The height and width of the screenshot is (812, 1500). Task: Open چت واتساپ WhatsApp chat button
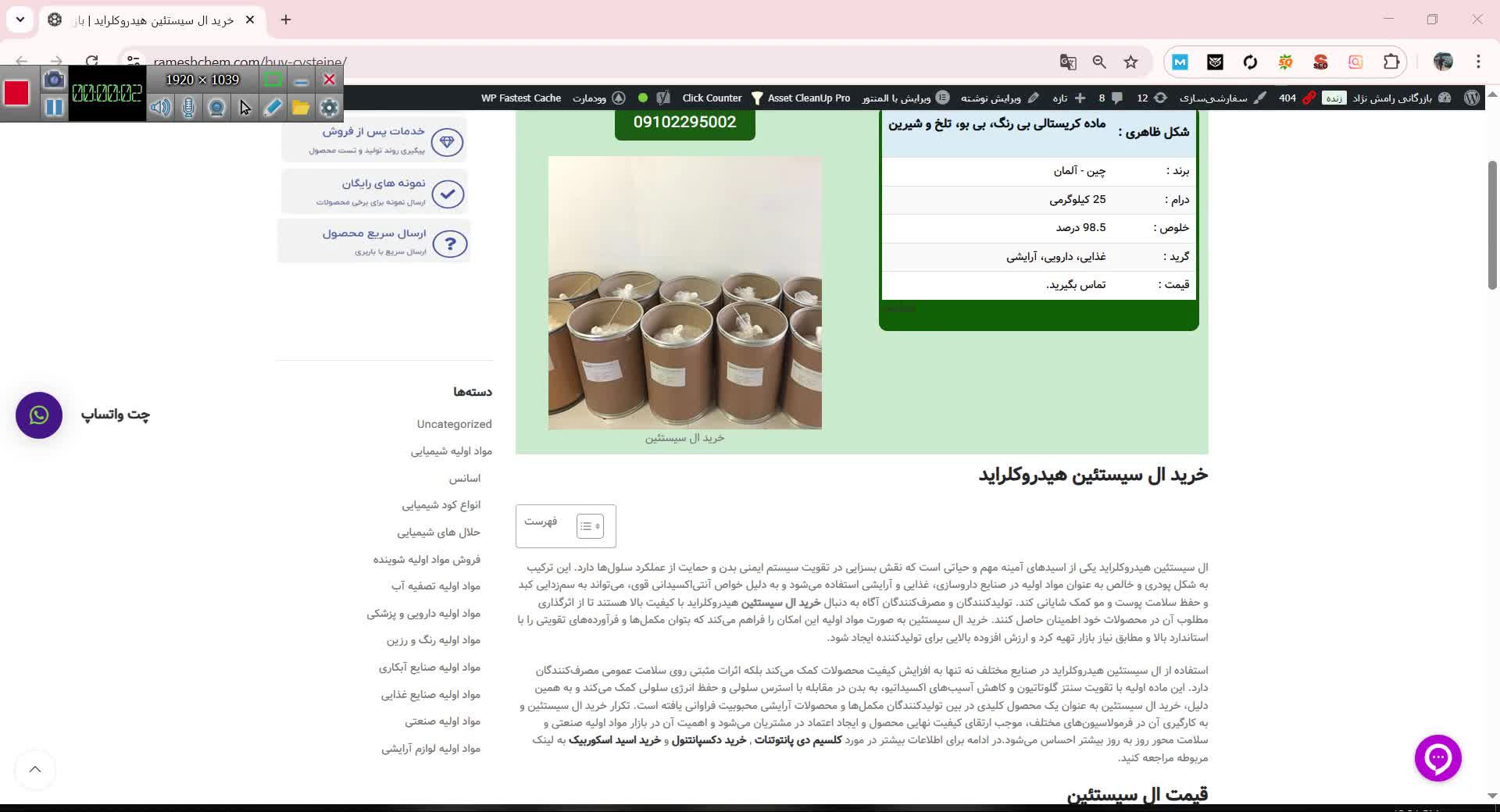pos(39,415)
